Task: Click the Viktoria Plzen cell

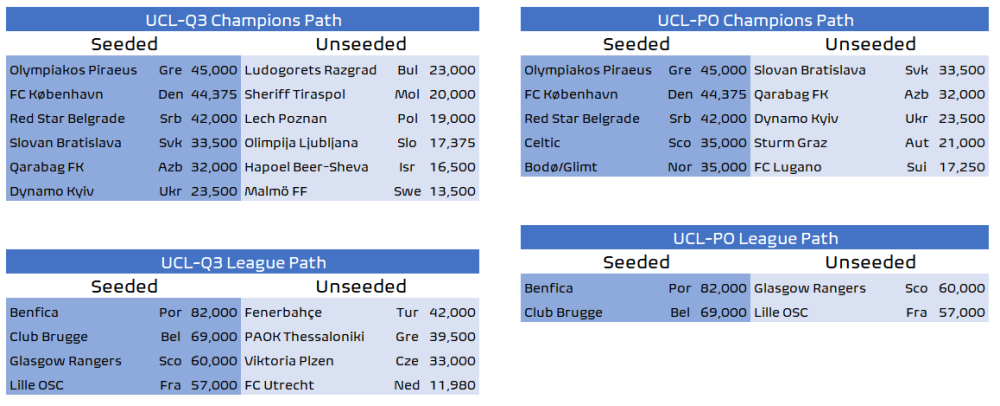Action: pos(289,361)
